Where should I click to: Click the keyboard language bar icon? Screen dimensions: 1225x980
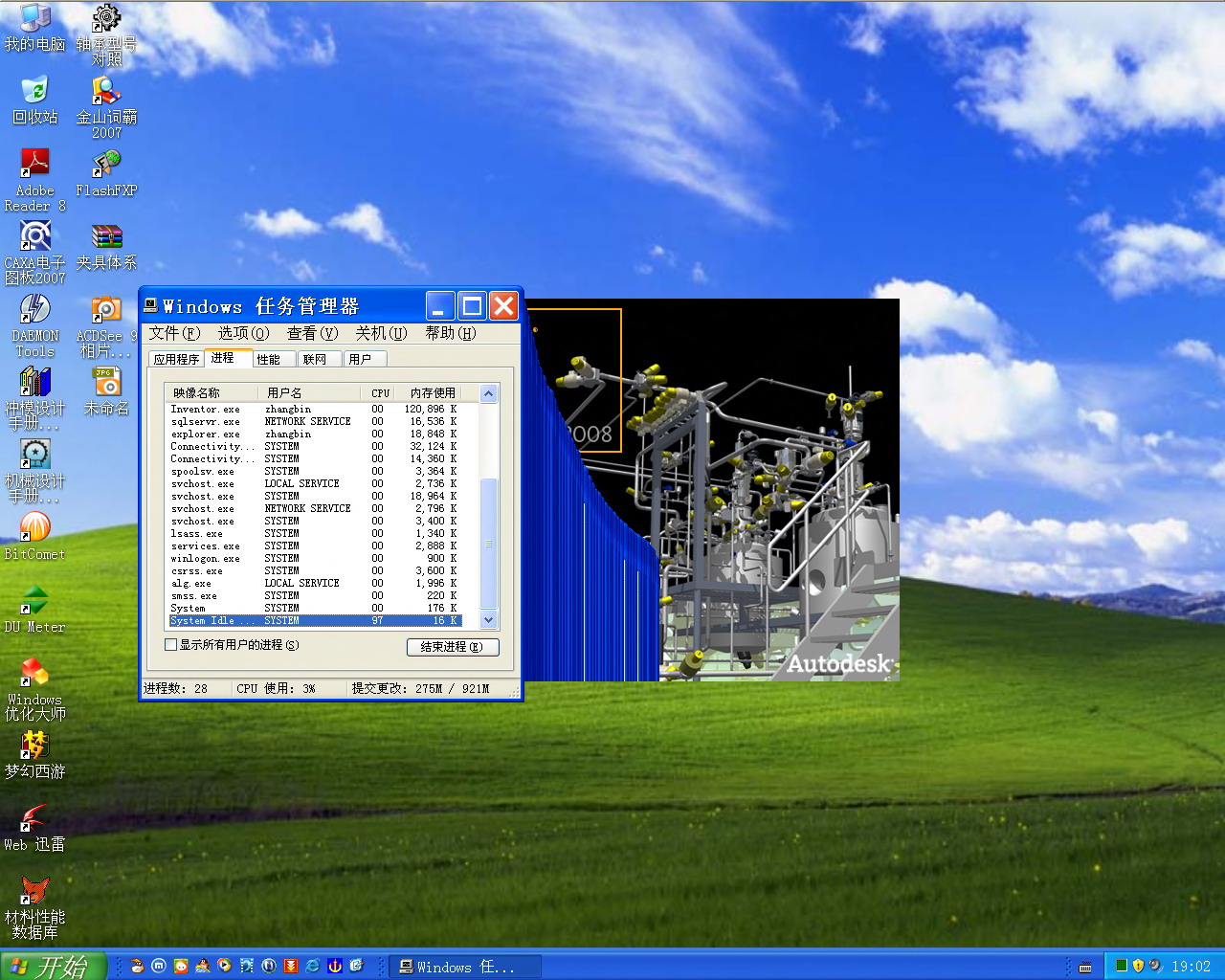point(1085,967)
